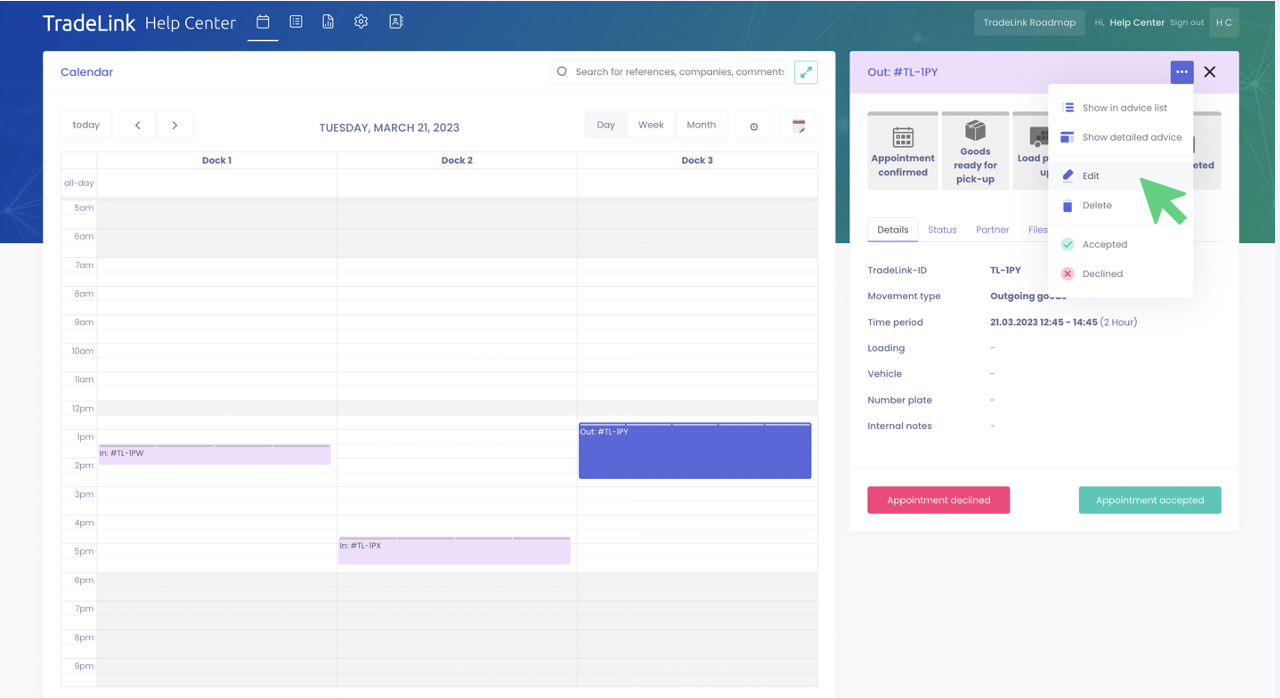This screenshot has width=1280, height=698.
Task: Click the calendar search input field
Action: pos(678,72)
